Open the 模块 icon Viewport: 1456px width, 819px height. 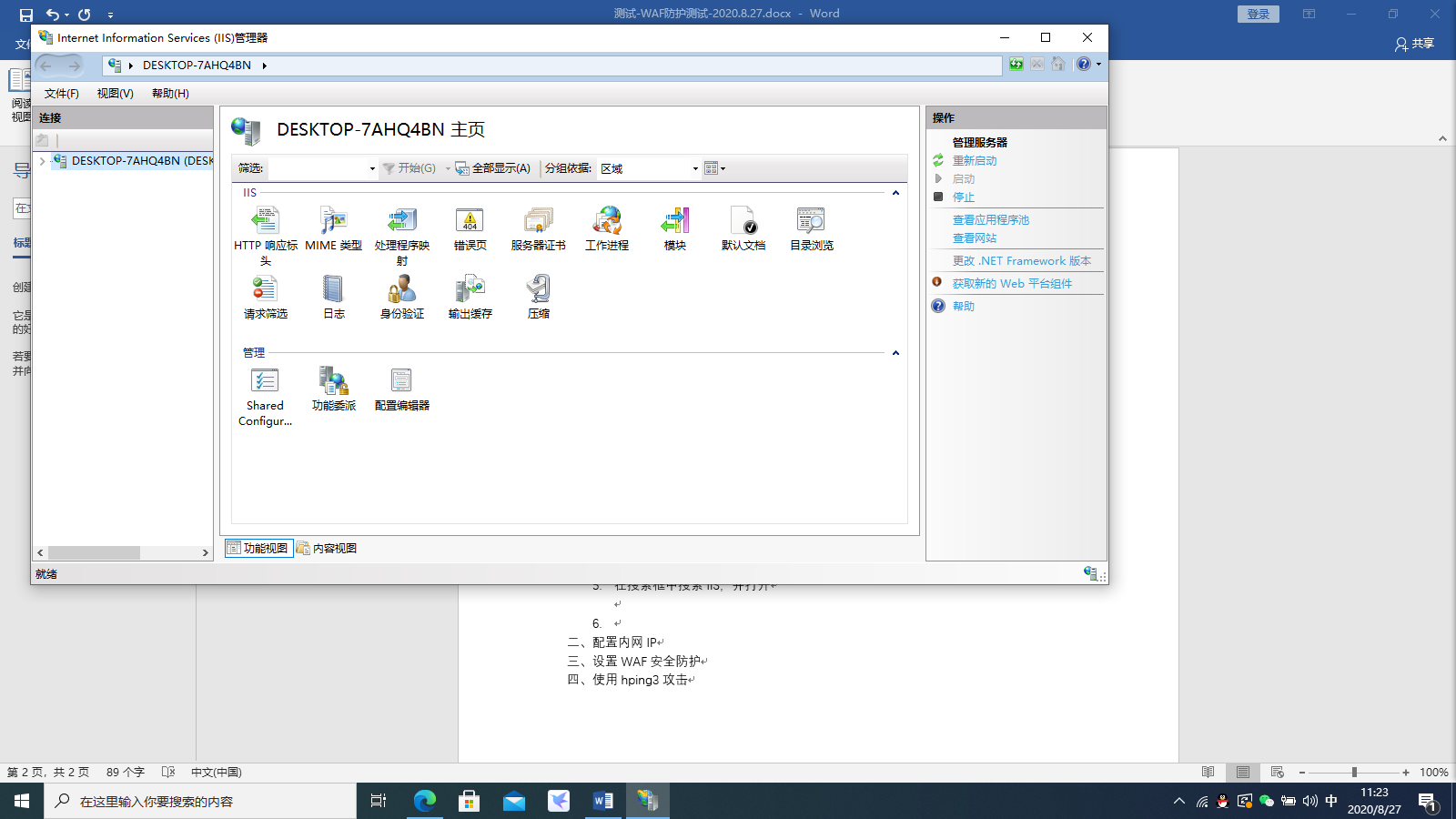point(674,220)
